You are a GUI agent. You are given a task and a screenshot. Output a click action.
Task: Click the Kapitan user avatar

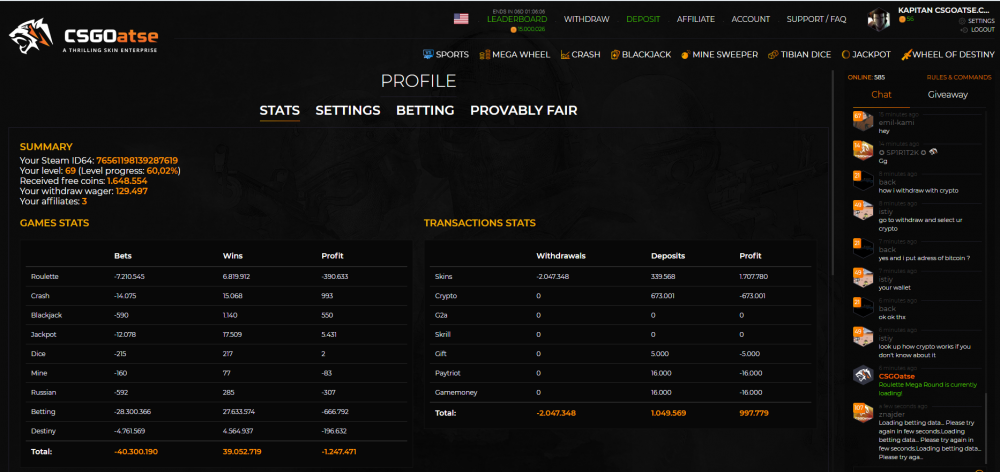[x=879, y=19]
